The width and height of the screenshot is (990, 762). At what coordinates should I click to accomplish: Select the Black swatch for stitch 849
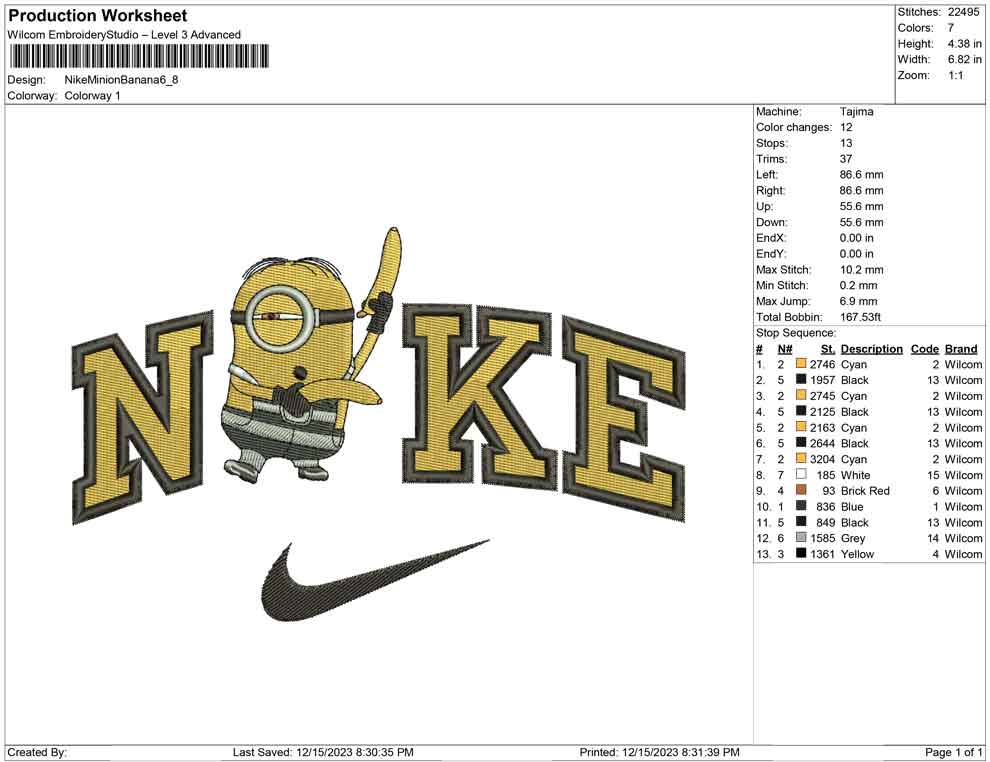(x=801, y=521)
